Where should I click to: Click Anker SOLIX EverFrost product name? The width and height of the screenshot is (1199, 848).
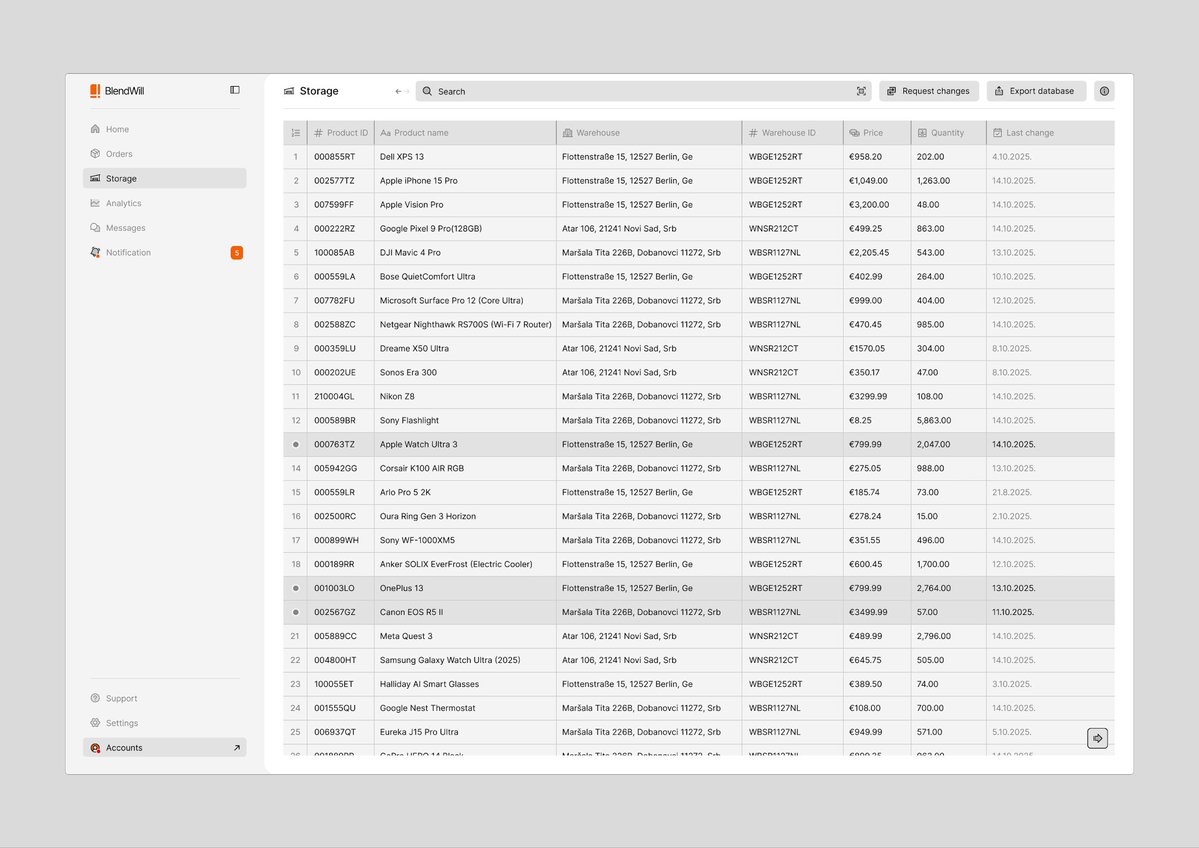pos(456,564)
